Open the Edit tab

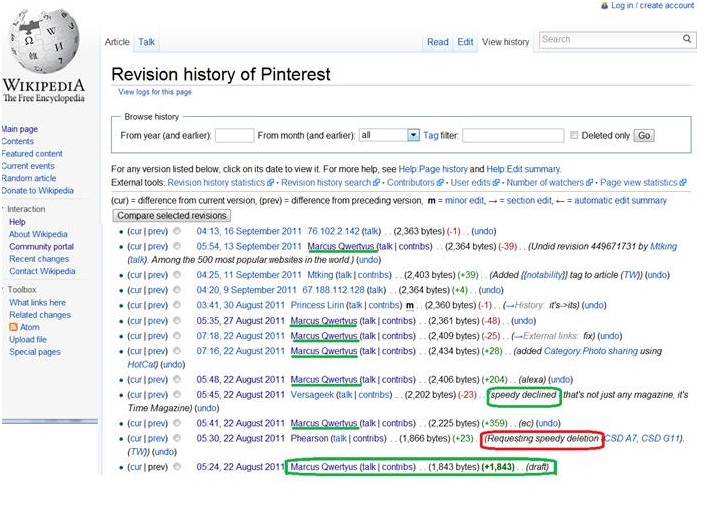click(465, 42)
